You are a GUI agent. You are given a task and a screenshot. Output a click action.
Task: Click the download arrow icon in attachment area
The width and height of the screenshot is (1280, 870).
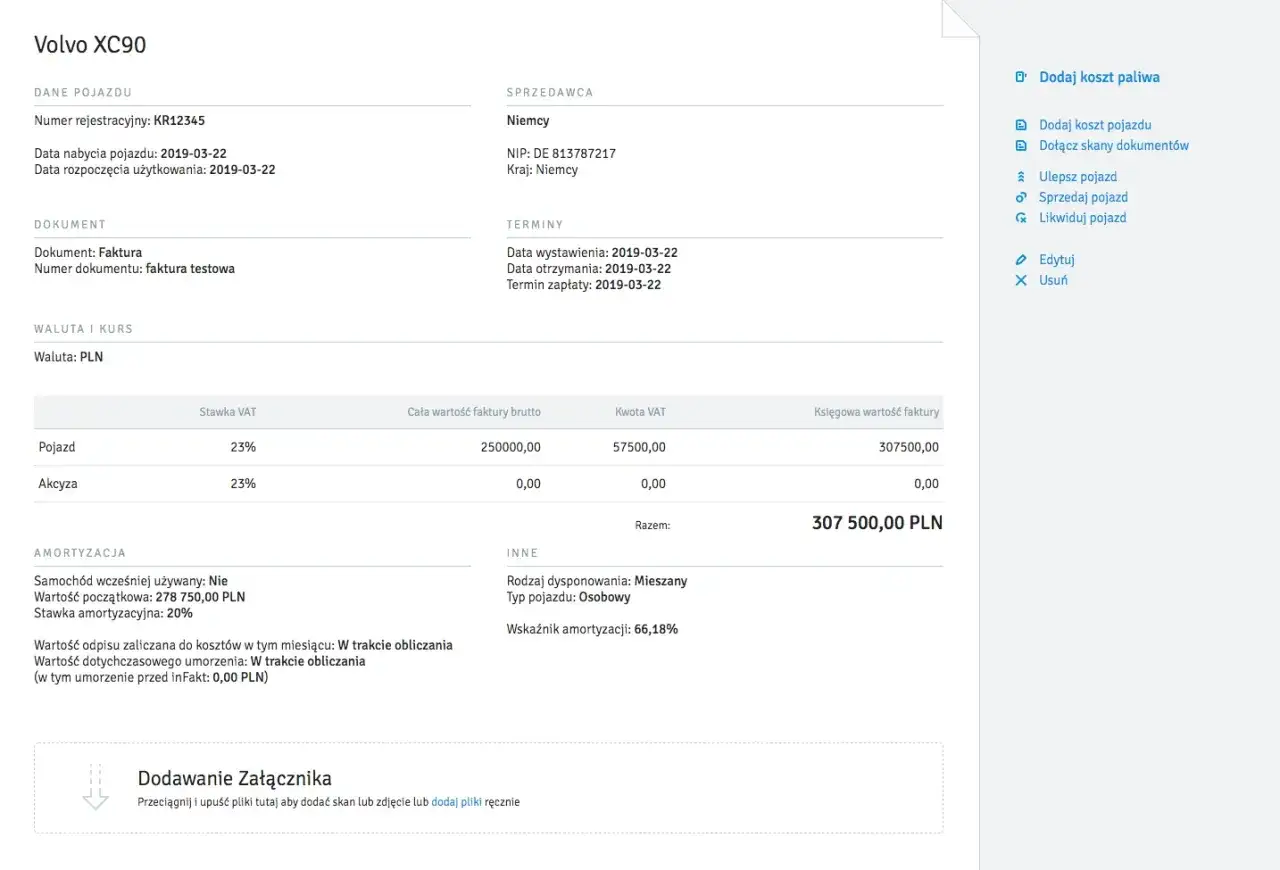[x=95, y=787]
